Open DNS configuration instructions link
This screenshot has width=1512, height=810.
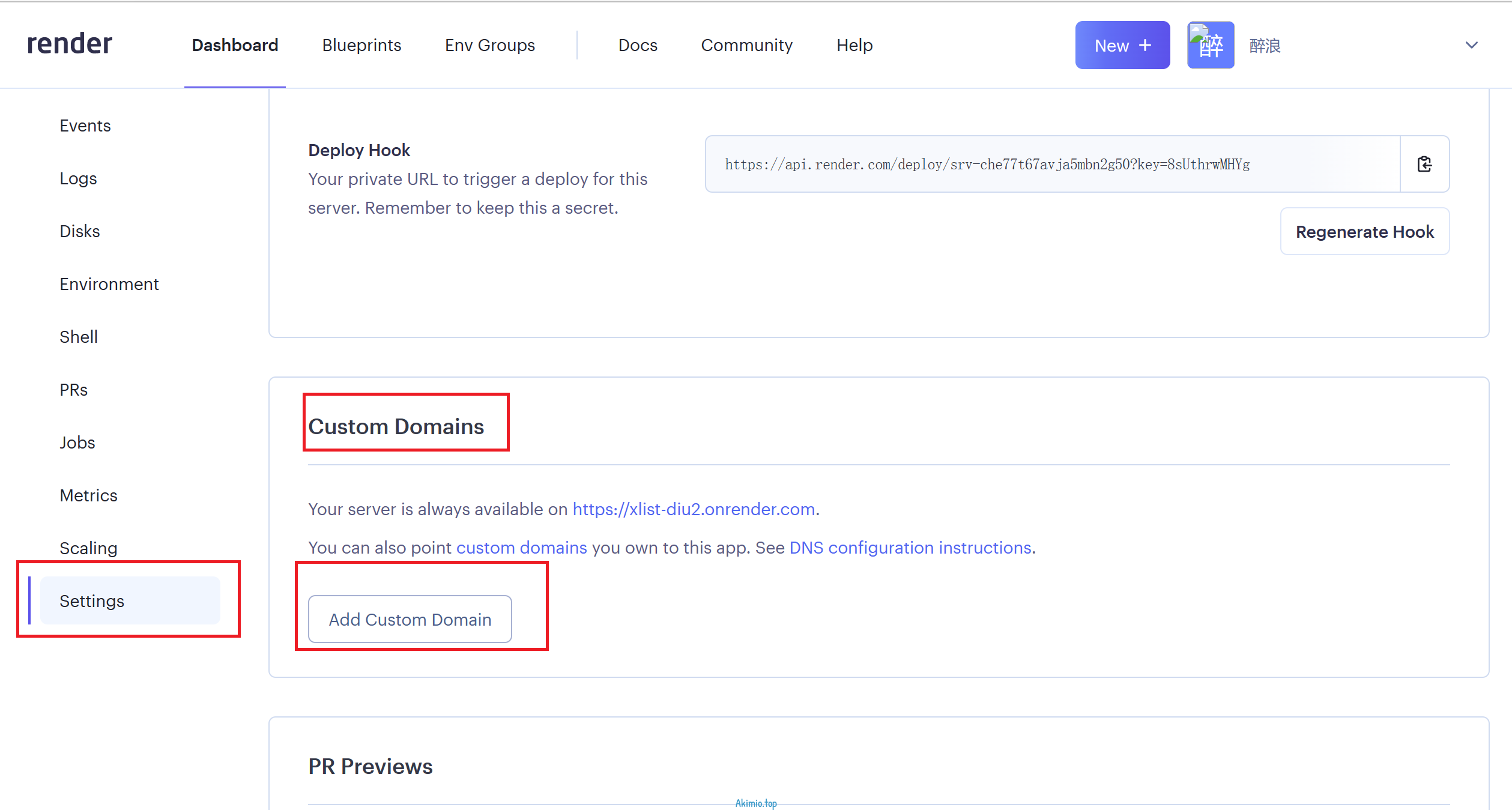pyautogui.click(x=910, y=548)
